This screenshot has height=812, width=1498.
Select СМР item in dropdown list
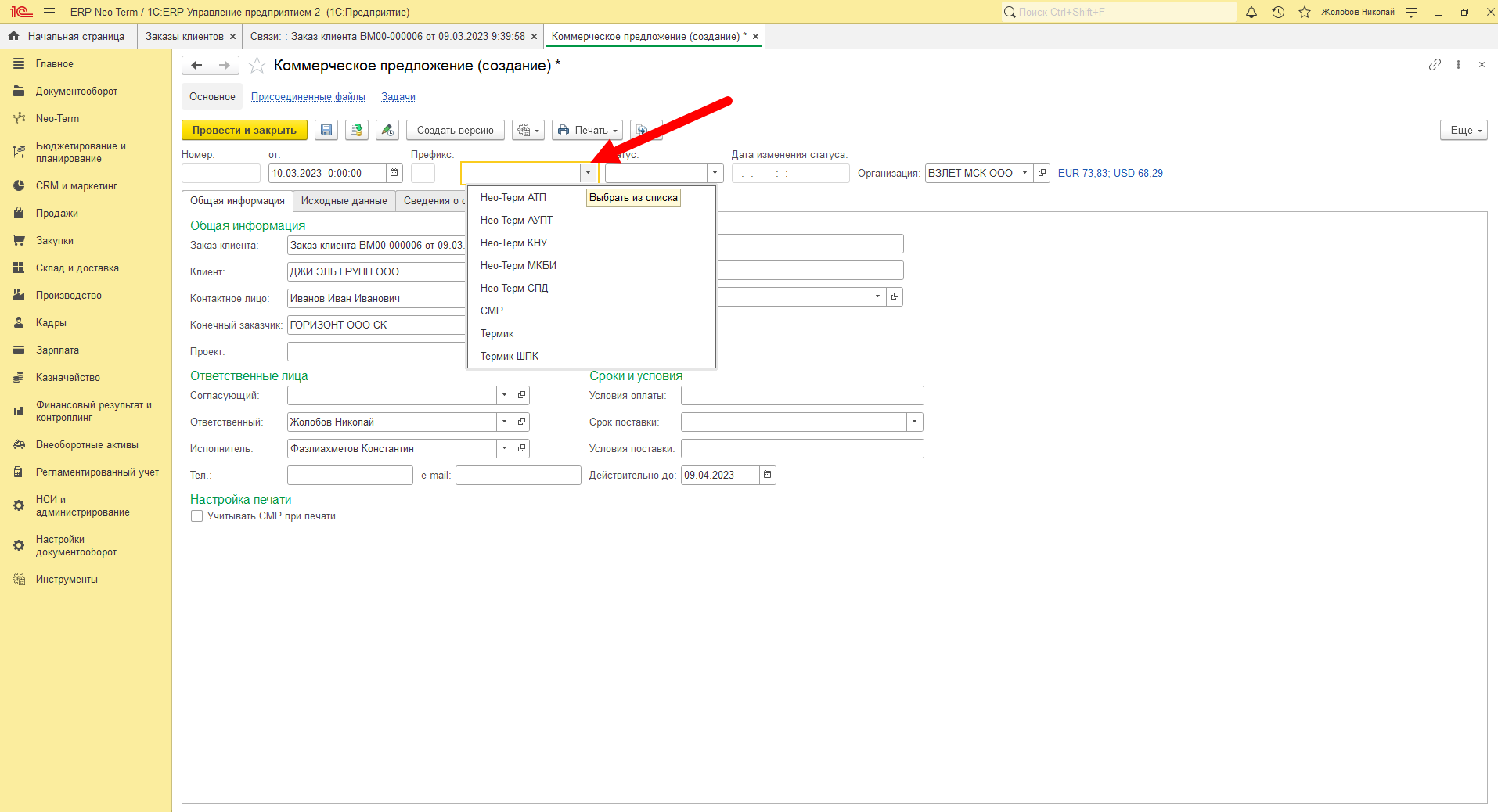point(592,311)
